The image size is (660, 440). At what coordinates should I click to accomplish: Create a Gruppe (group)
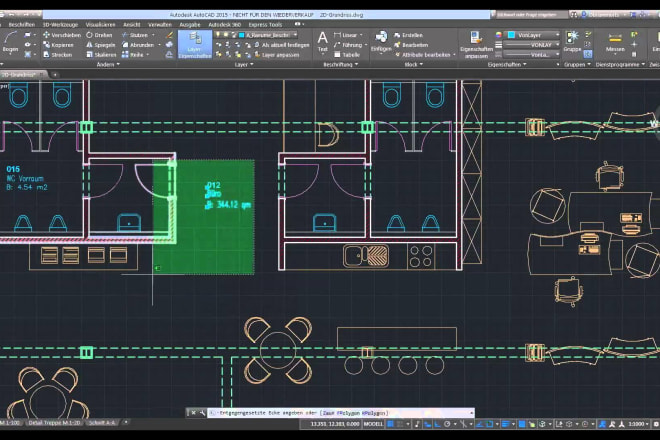point(572,41)
